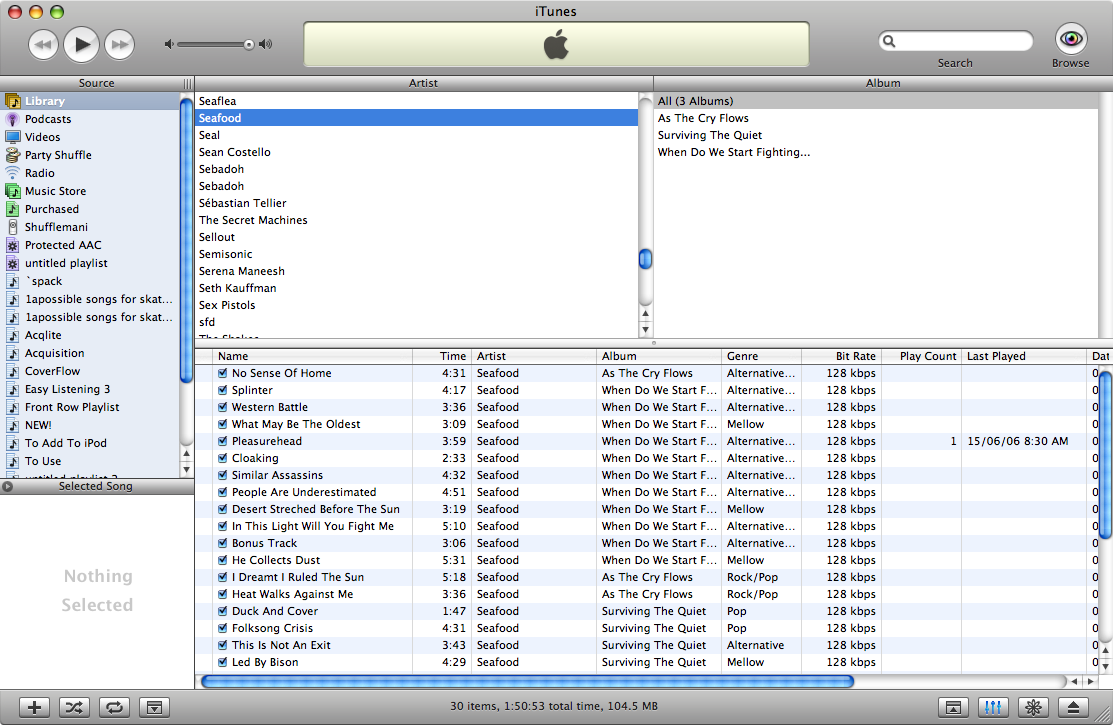Screen dimensions: 1113x725
Task: Select Party Shuffle
Action: pos(90,155)
